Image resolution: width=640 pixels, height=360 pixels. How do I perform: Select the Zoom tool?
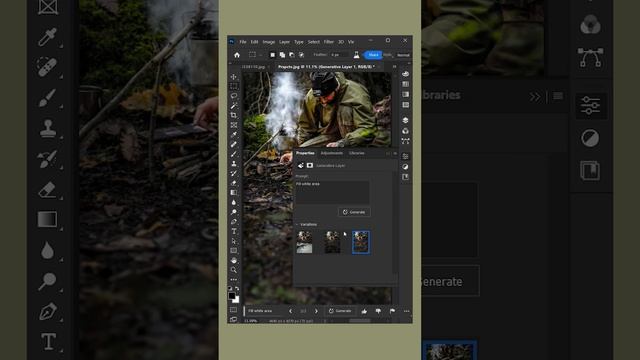(234, 270)
